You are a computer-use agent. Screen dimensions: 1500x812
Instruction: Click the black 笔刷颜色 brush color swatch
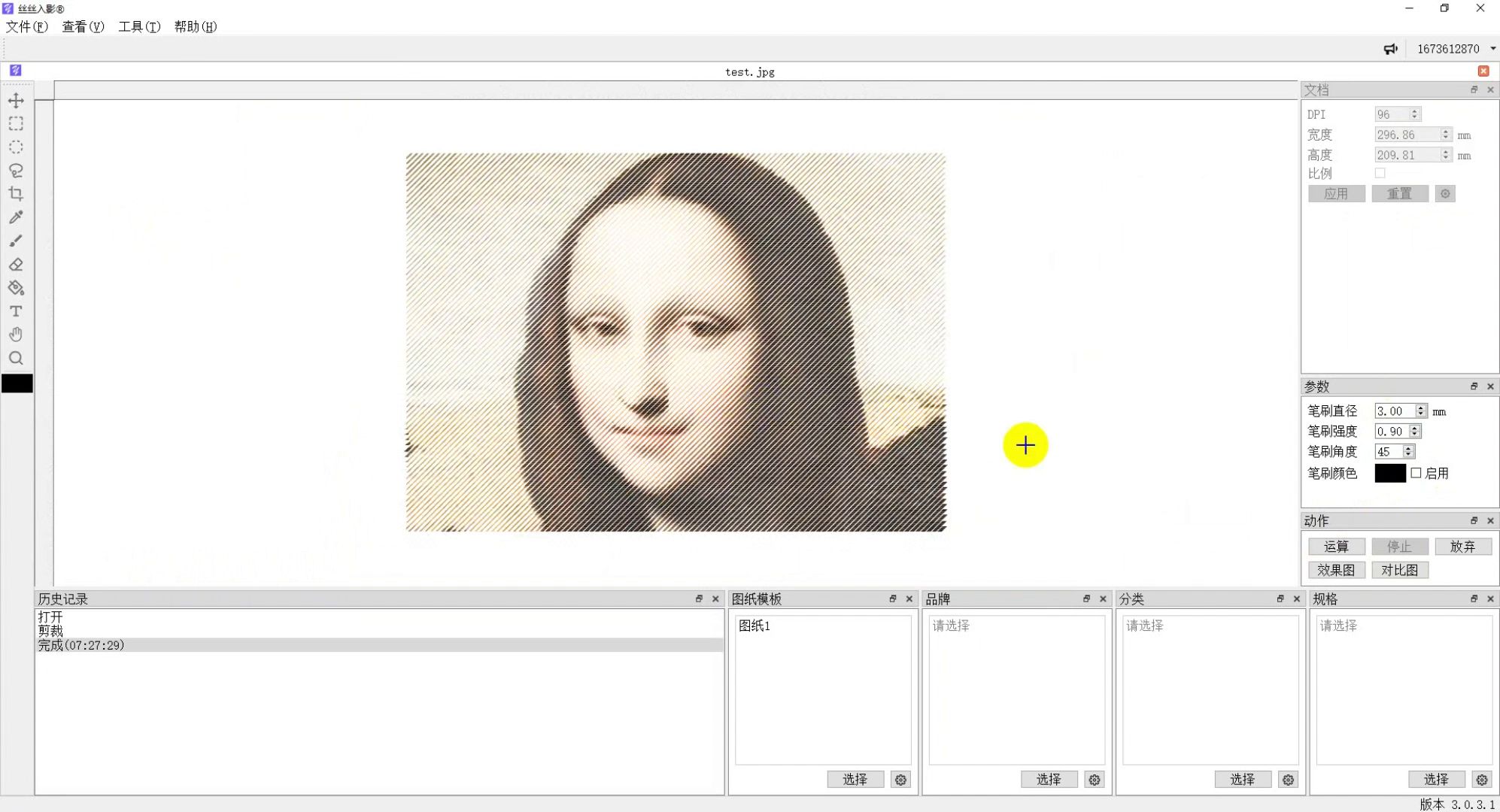pos(1389,473)
